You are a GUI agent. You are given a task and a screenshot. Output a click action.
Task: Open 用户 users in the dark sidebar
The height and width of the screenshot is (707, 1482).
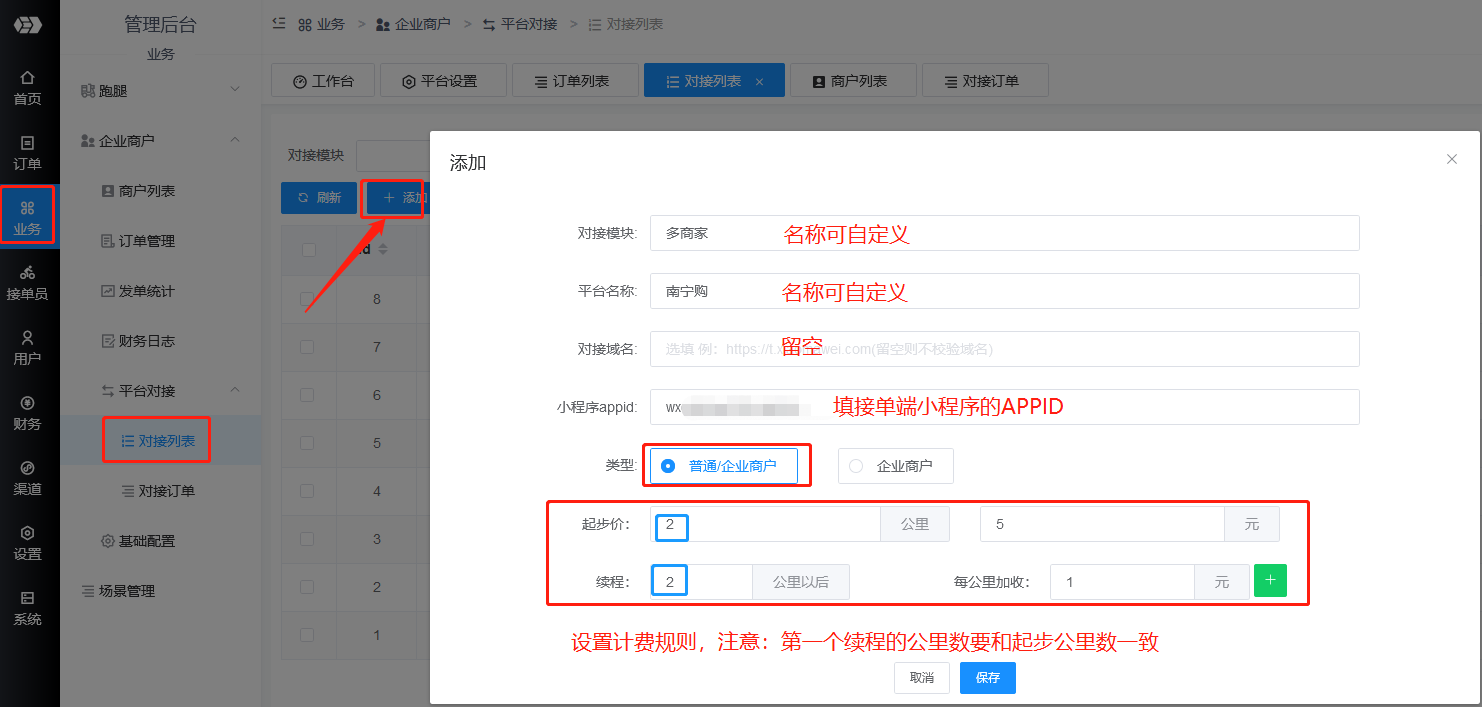pos(28,348)
